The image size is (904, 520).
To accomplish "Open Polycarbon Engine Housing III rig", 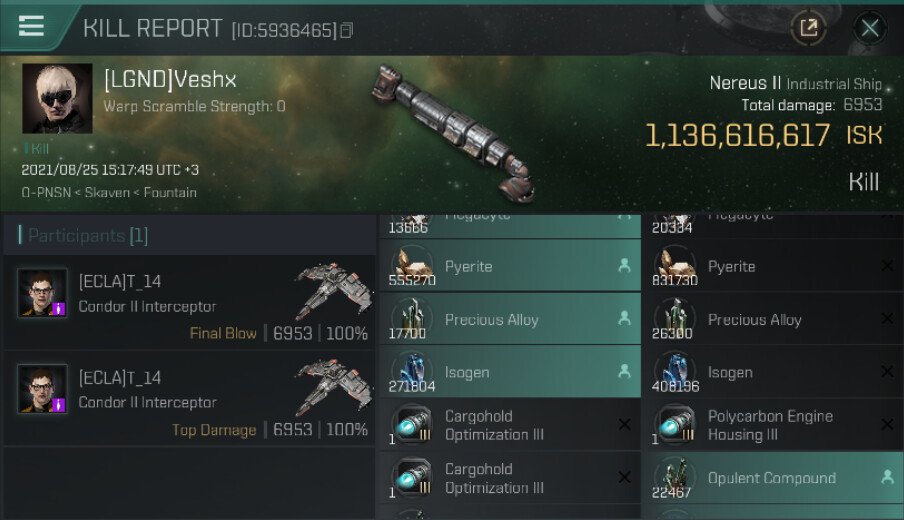I will (x=773, y=425).
